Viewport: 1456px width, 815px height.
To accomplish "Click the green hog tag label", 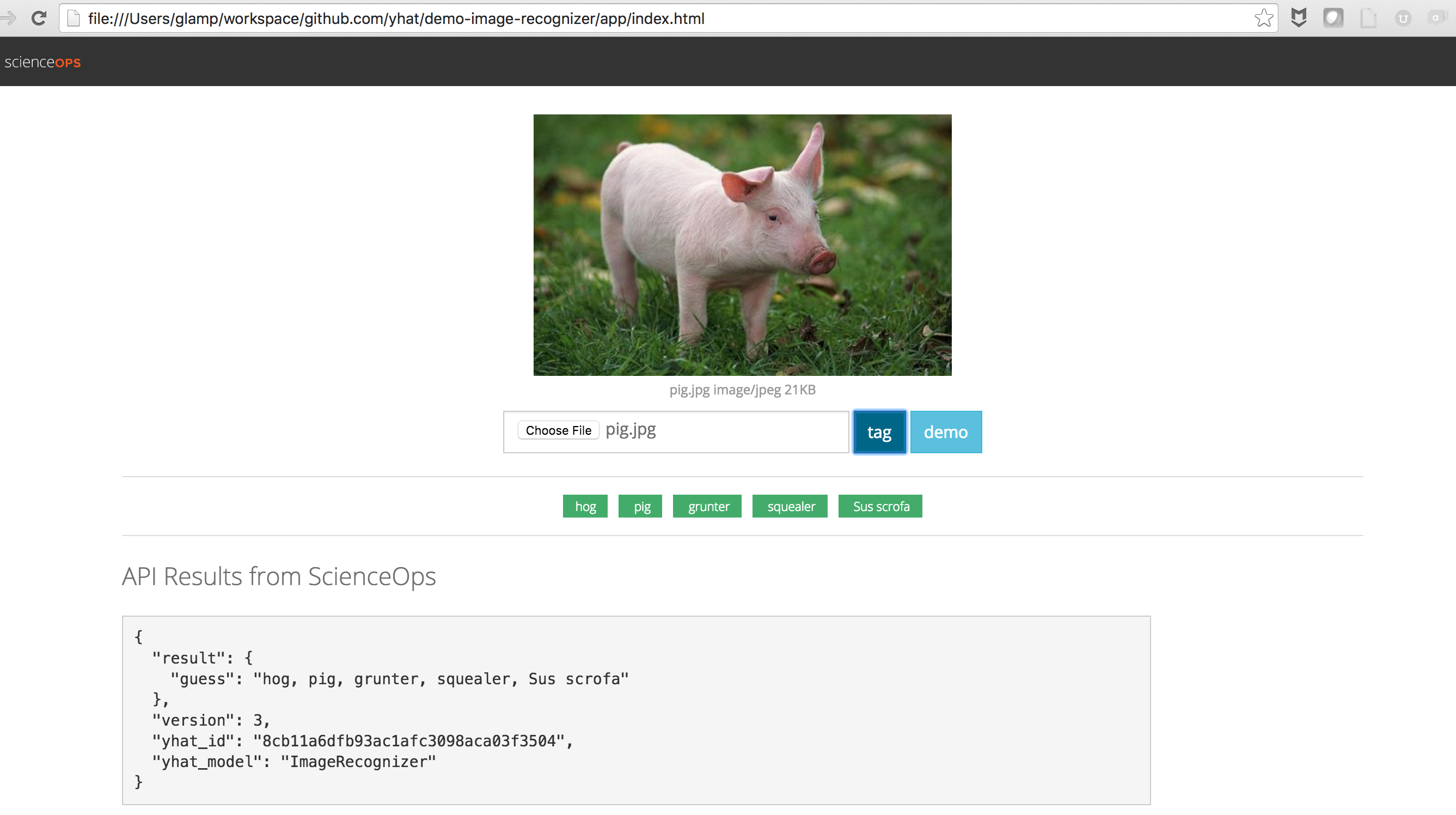I will pos(585,506).
